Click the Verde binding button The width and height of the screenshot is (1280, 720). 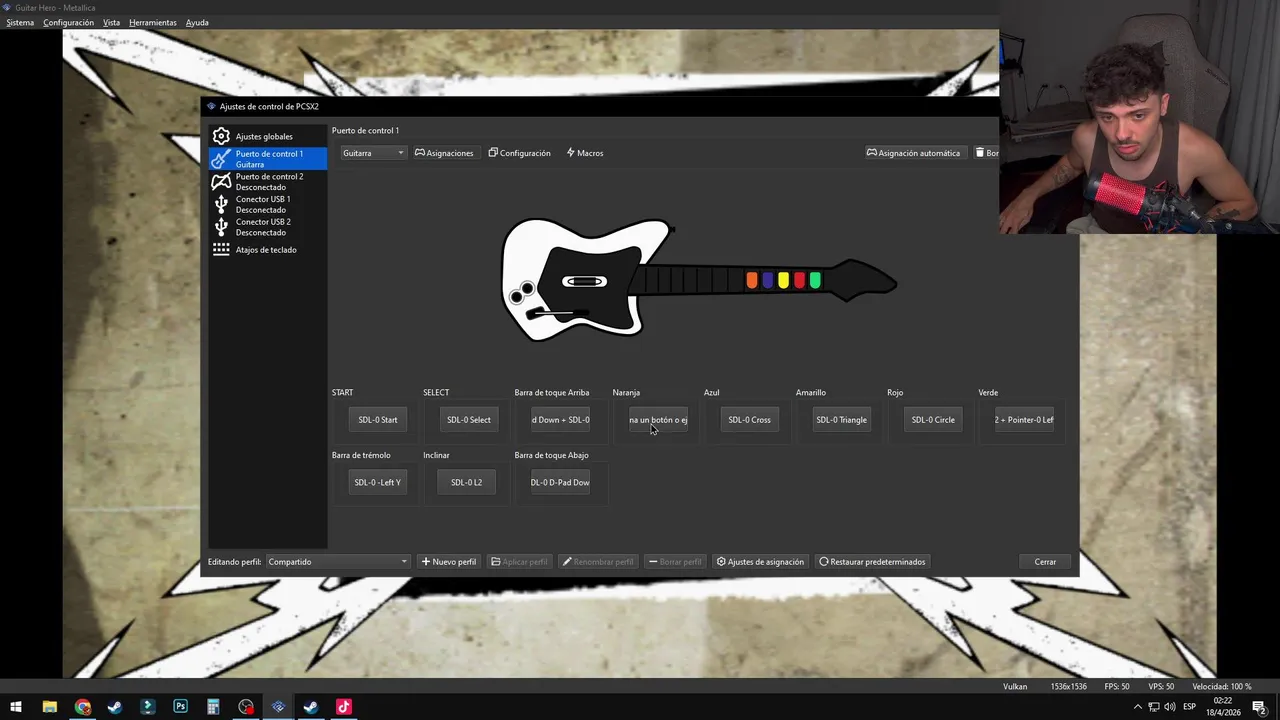[1024, 420]
